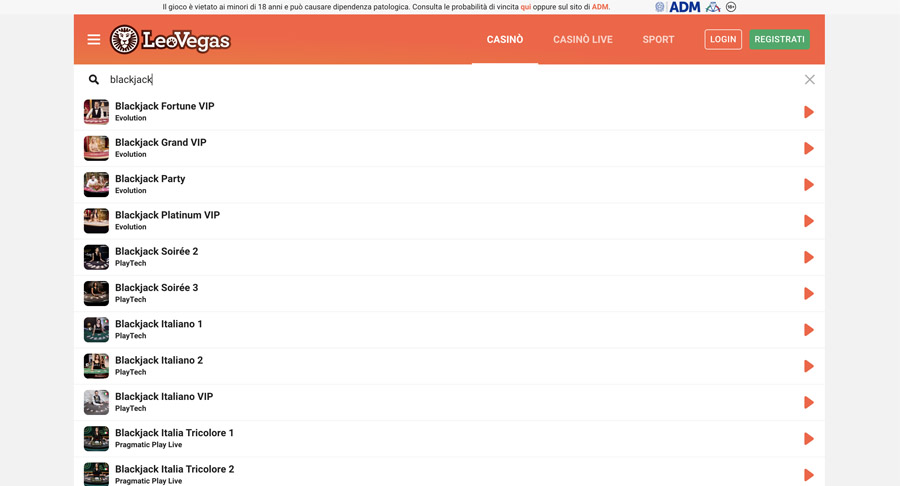Launch Blackjack Platinum VIP play arrow

[809, 221]
